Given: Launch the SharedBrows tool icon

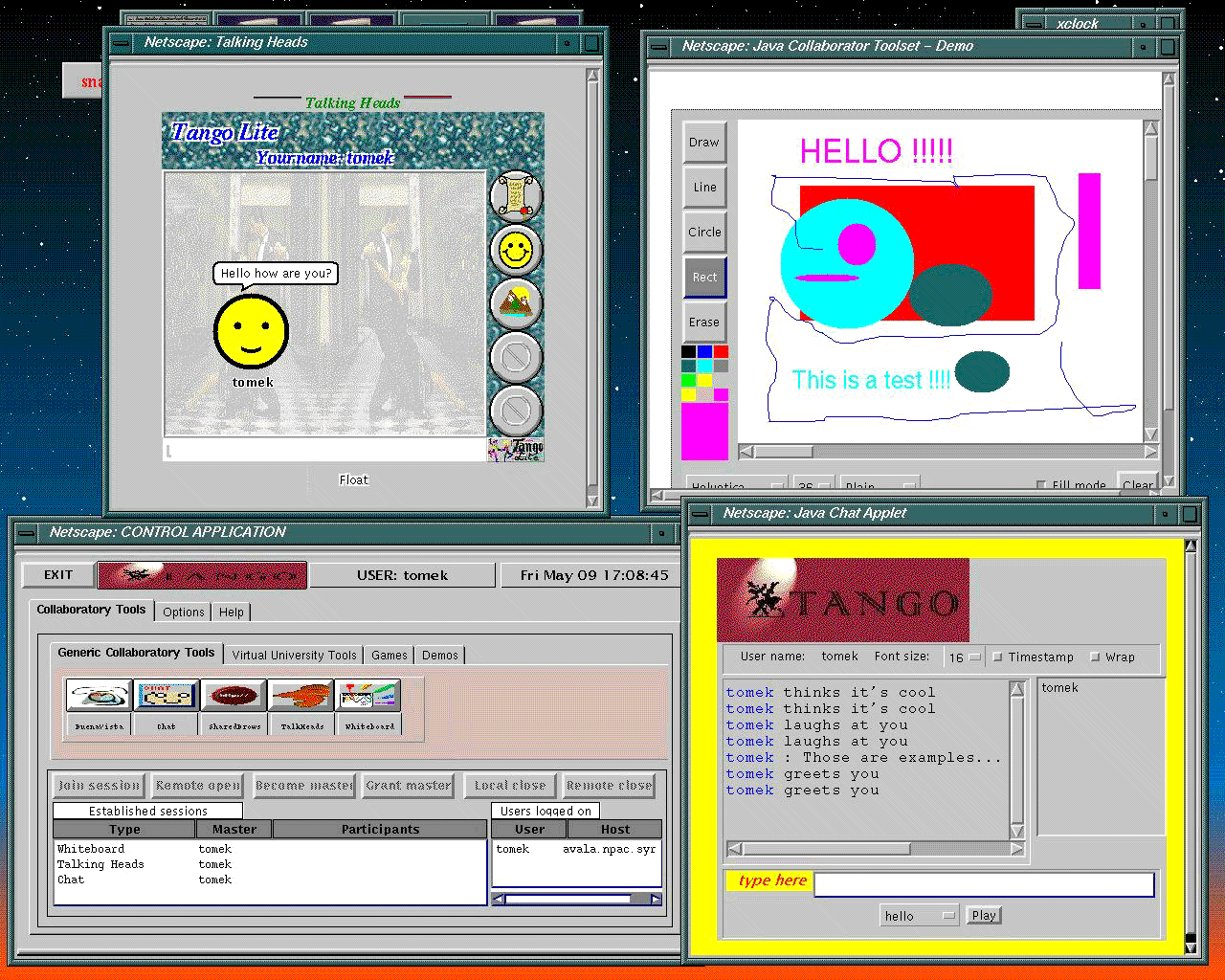Looking at the screenshot, I should pos(234,695).
